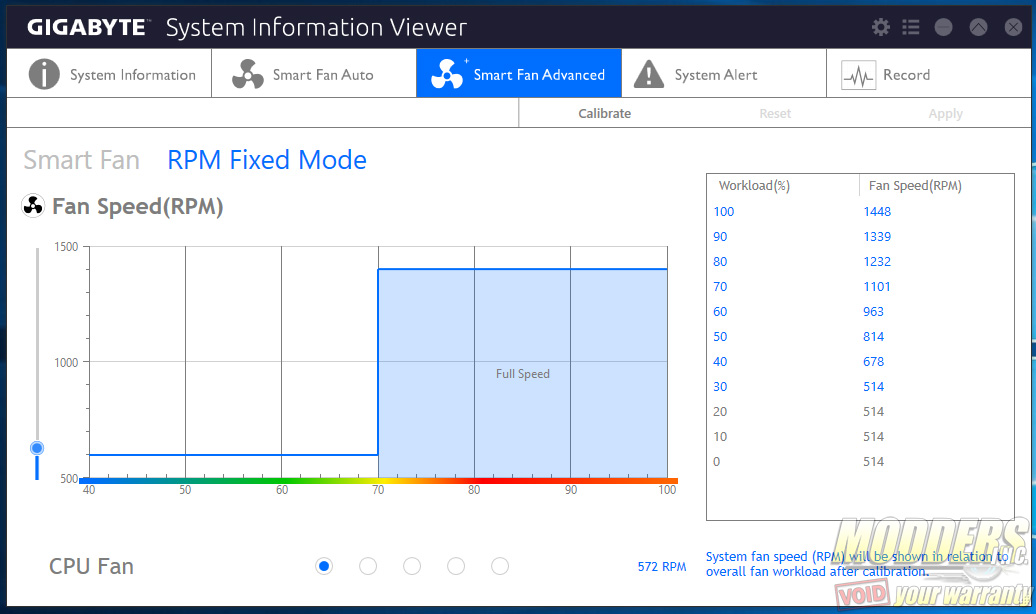
Task: Click the Fan Speed(RPM) column header
Action: pos(915,186)
